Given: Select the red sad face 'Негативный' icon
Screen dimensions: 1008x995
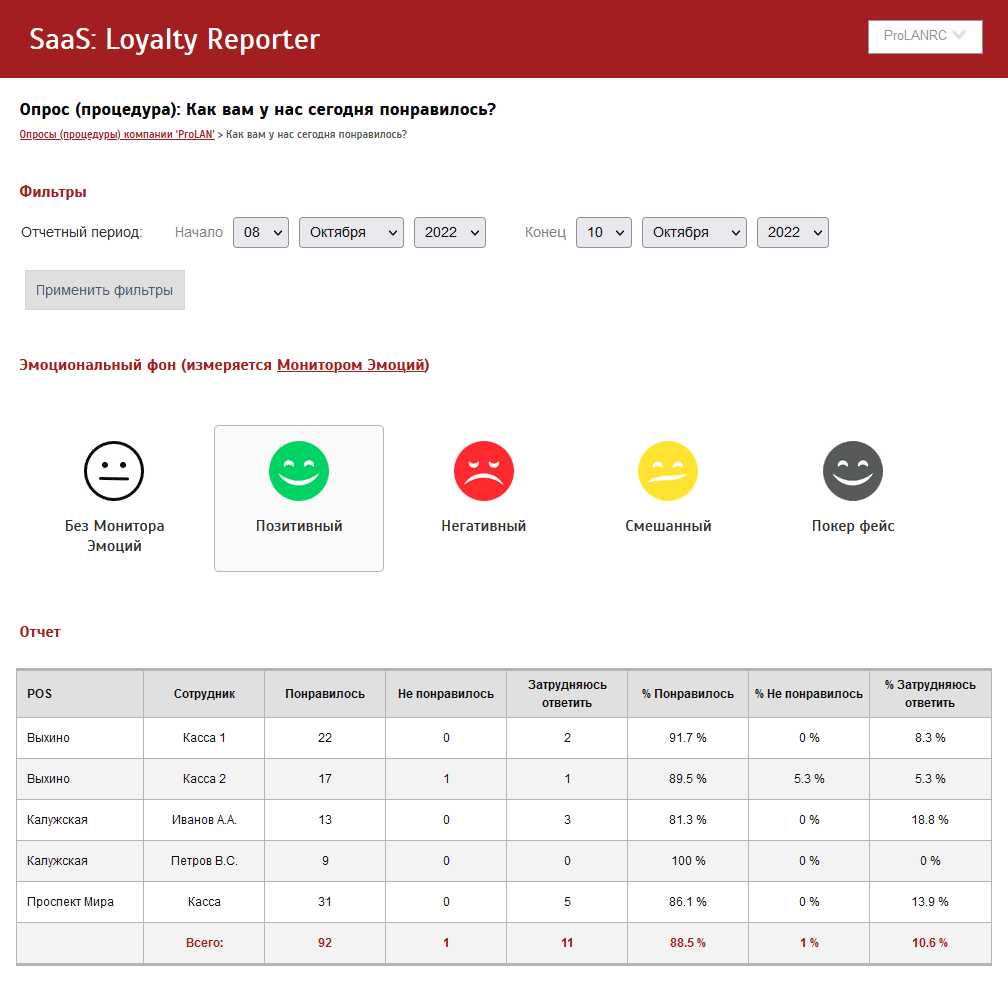Looking at the screenshot, I should [x=484, y=471].
